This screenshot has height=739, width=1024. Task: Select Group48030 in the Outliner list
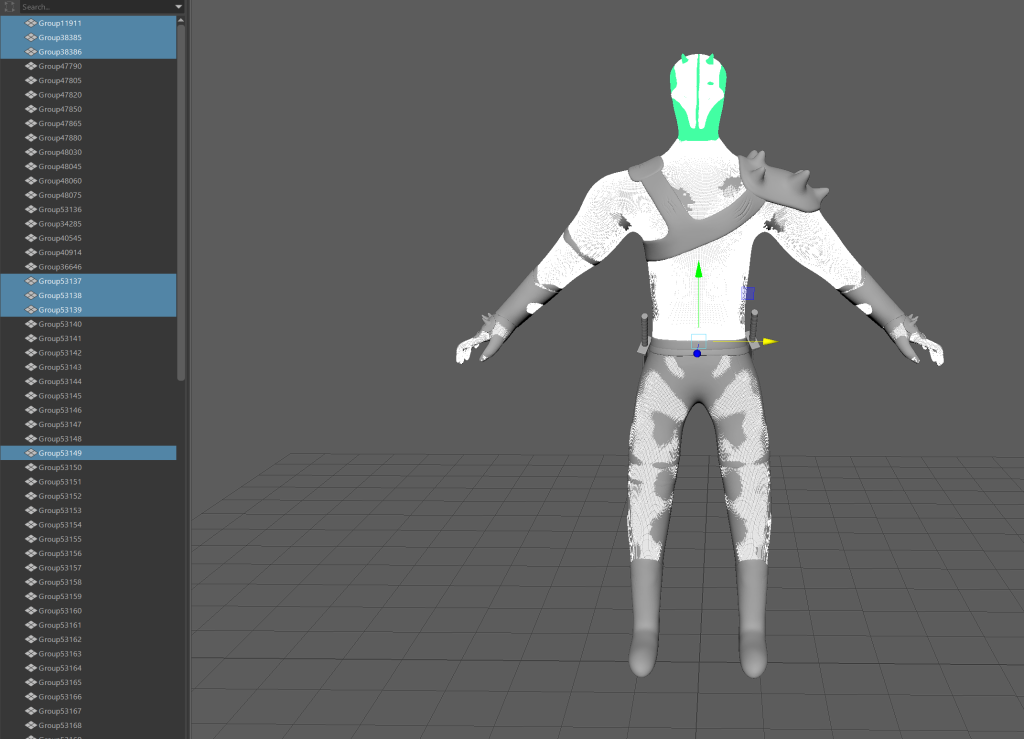(60, 152)
